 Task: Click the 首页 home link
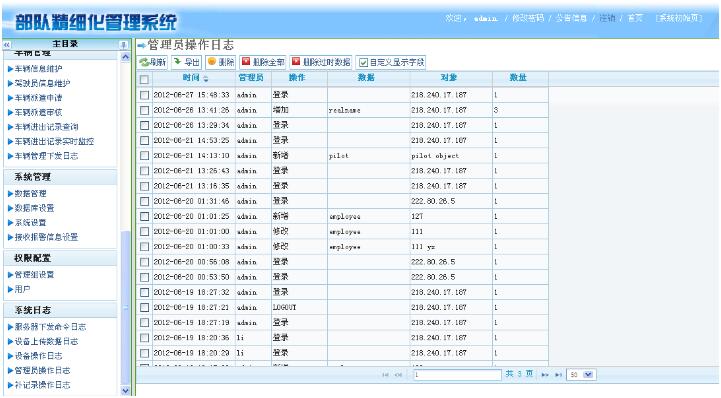point(635,18)
